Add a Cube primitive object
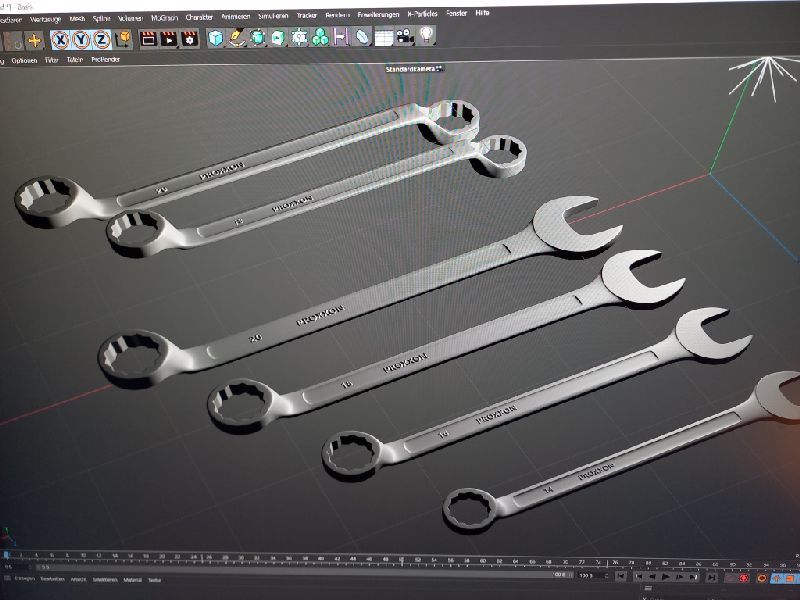Image resolution: width=800 pixels, height=600 pixels. tap(216, 38)
